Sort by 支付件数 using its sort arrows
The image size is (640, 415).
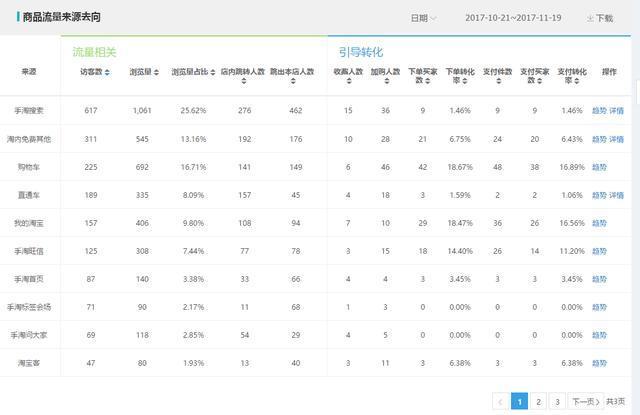coord(498,81)
